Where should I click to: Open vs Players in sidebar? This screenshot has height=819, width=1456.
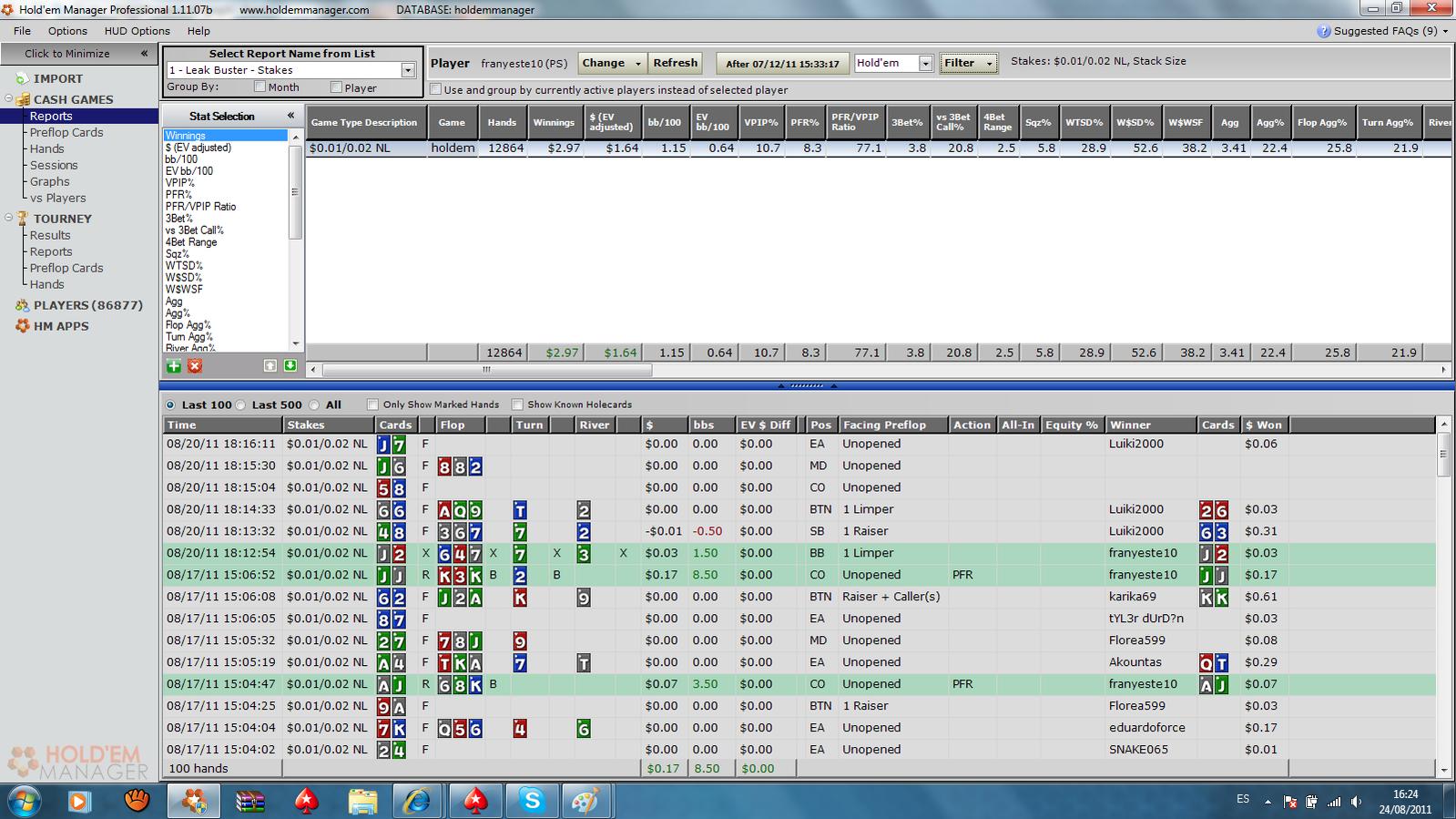pos(57,198)
